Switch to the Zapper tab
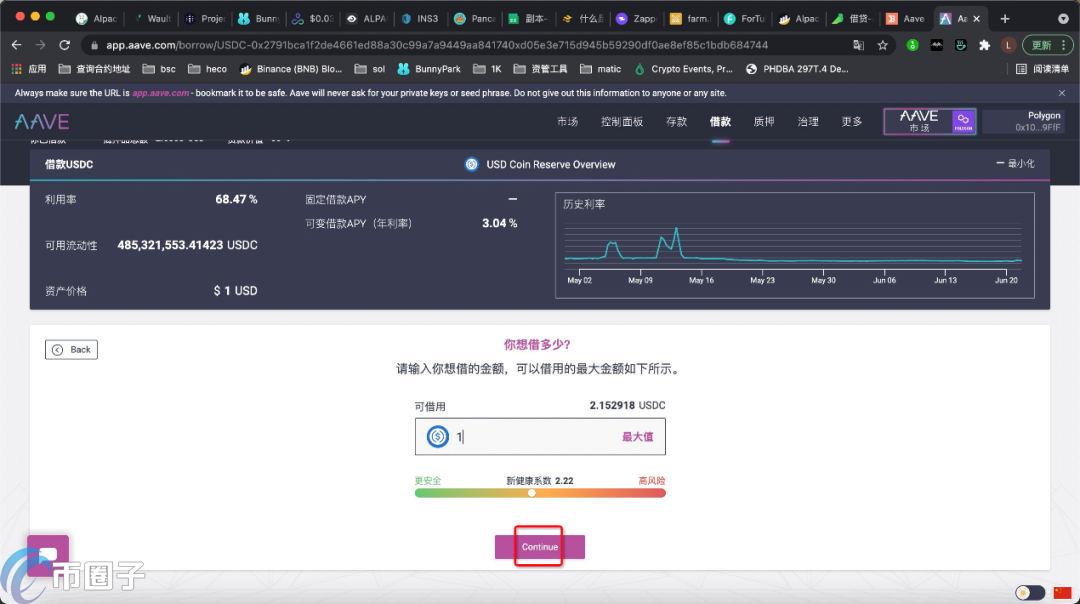This screenshot has height=604, width=1080. 637,19
